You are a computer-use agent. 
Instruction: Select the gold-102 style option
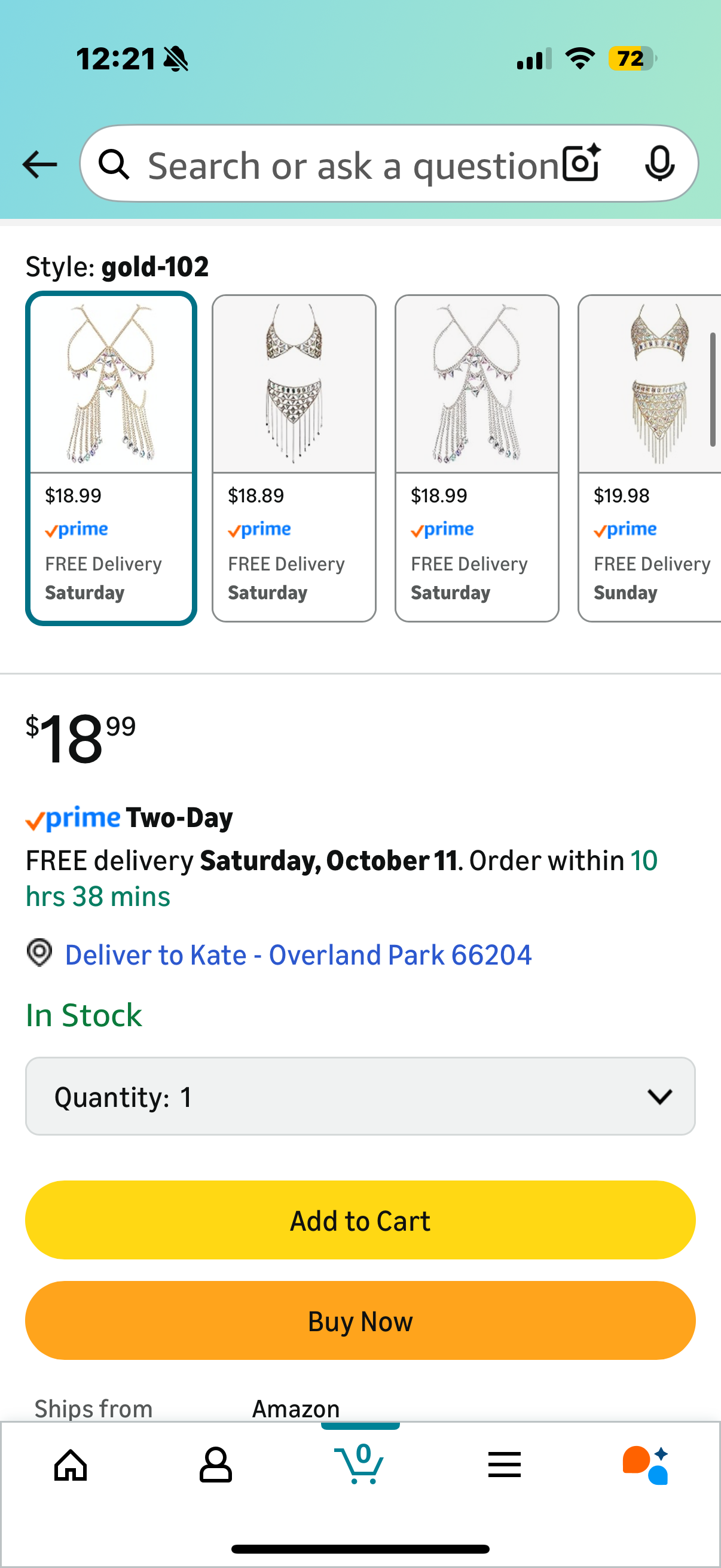[x=111, y=458]
